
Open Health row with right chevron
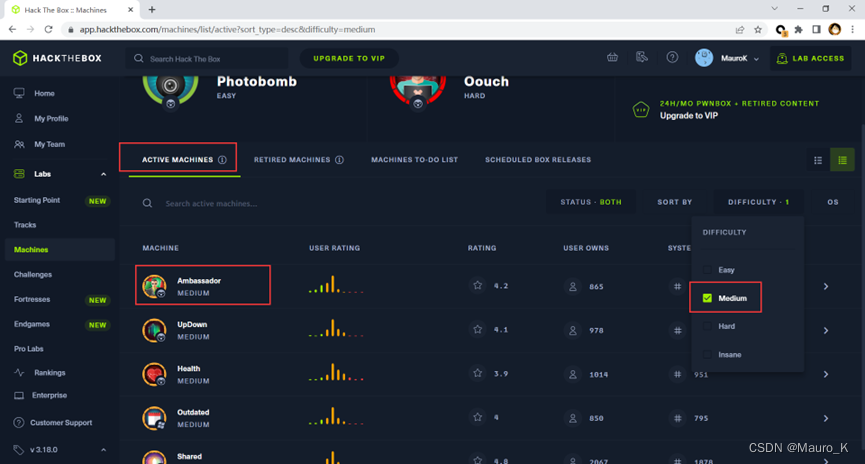pyautogui.click(x=826, y=374)
